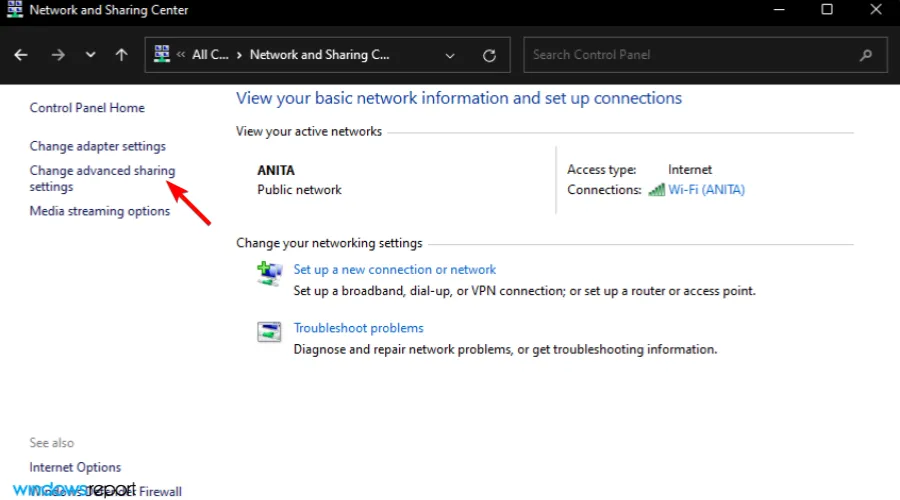Click the Search Control Panel field
This screenshot has width=900, height=500.
point(690,55)
